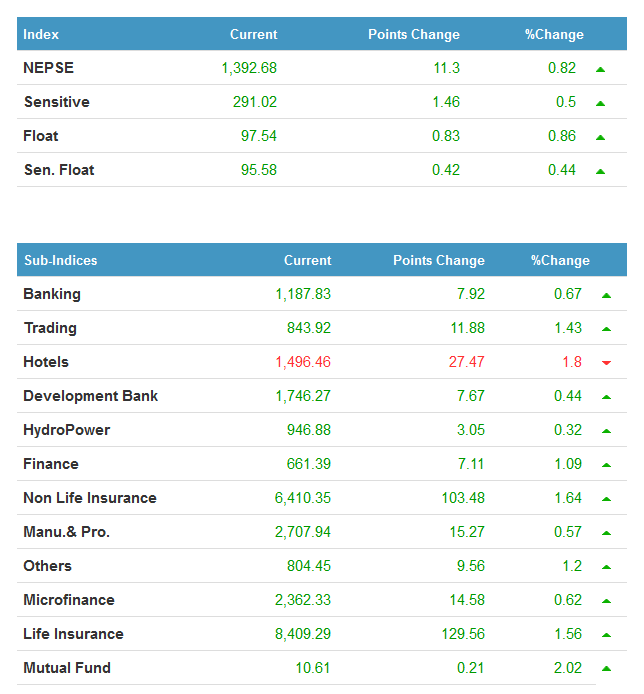Click Current header in Sub-Indices table
The height and width of the screenshot is (694, 644).
point(308,260)
